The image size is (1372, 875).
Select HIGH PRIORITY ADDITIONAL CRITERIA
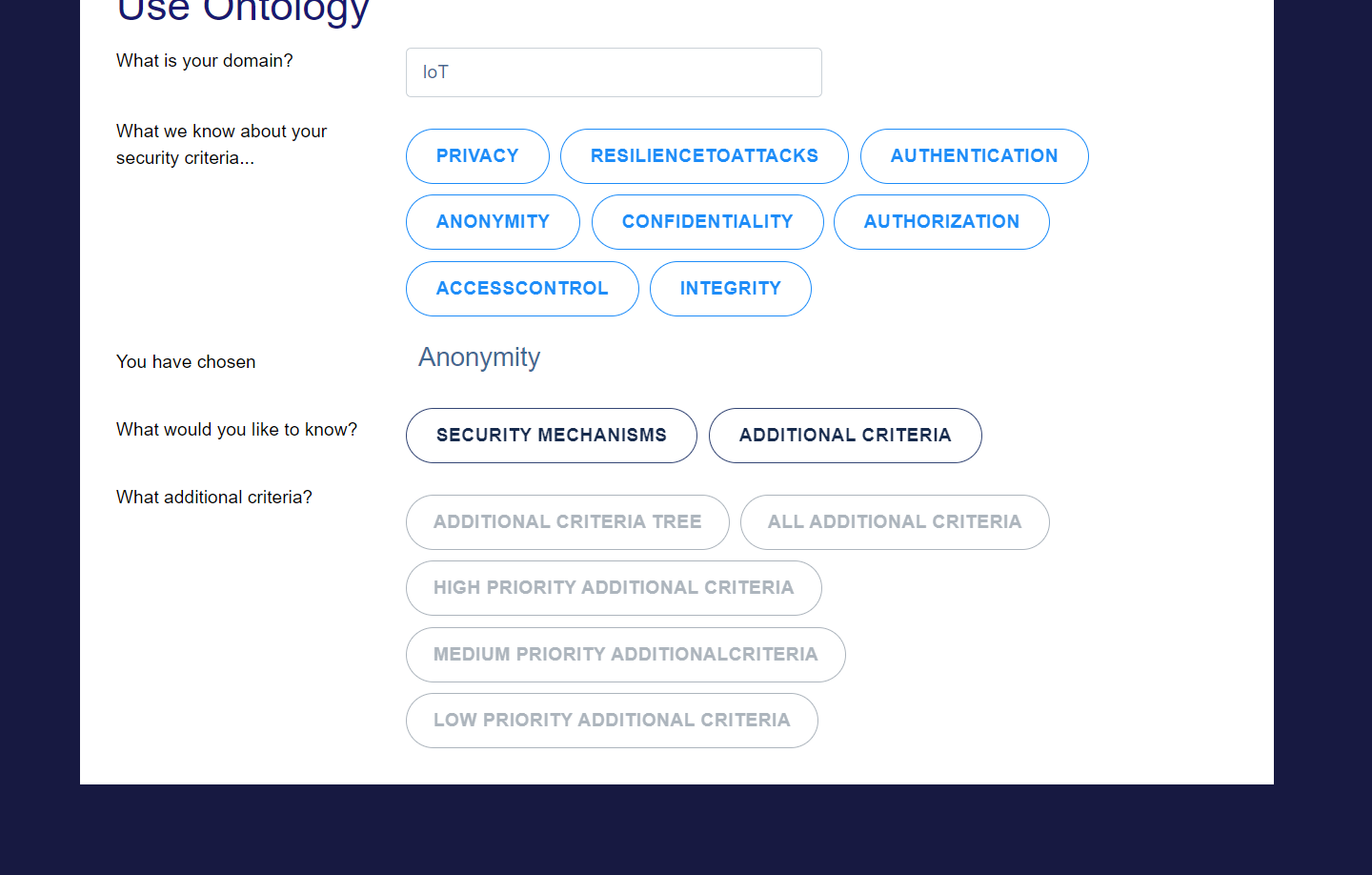614,587
